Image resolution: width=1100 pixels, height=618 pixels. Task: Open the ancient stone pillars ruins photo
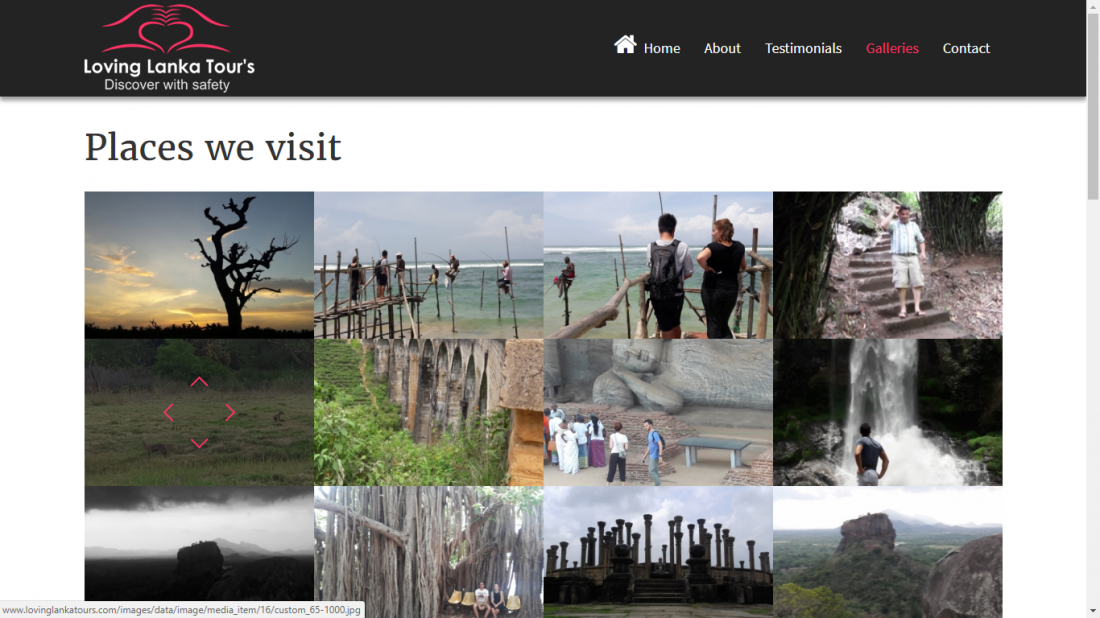(658, 552)
